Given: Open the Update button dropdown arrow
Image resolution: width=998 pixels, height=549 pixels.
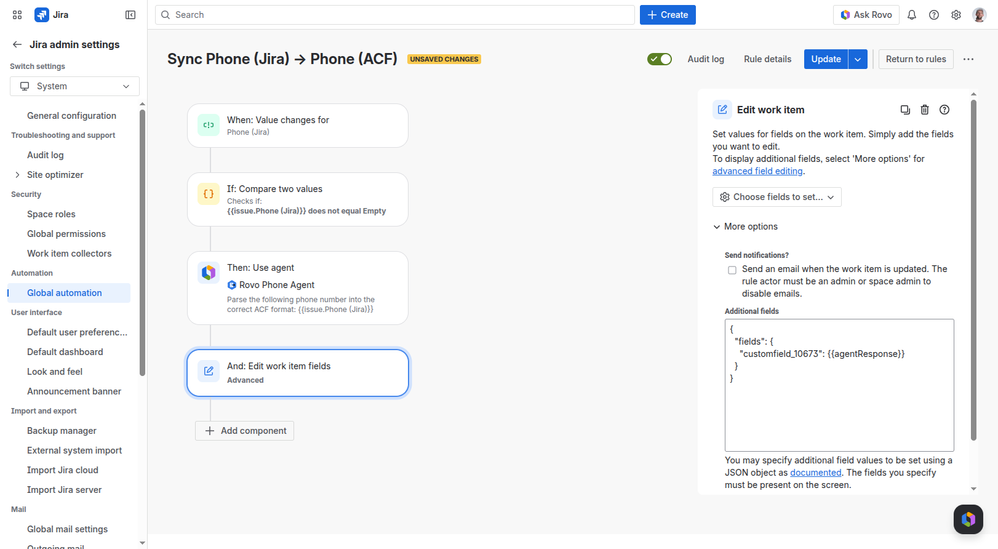Looking at the screenshot, I should tap(858, 59).
